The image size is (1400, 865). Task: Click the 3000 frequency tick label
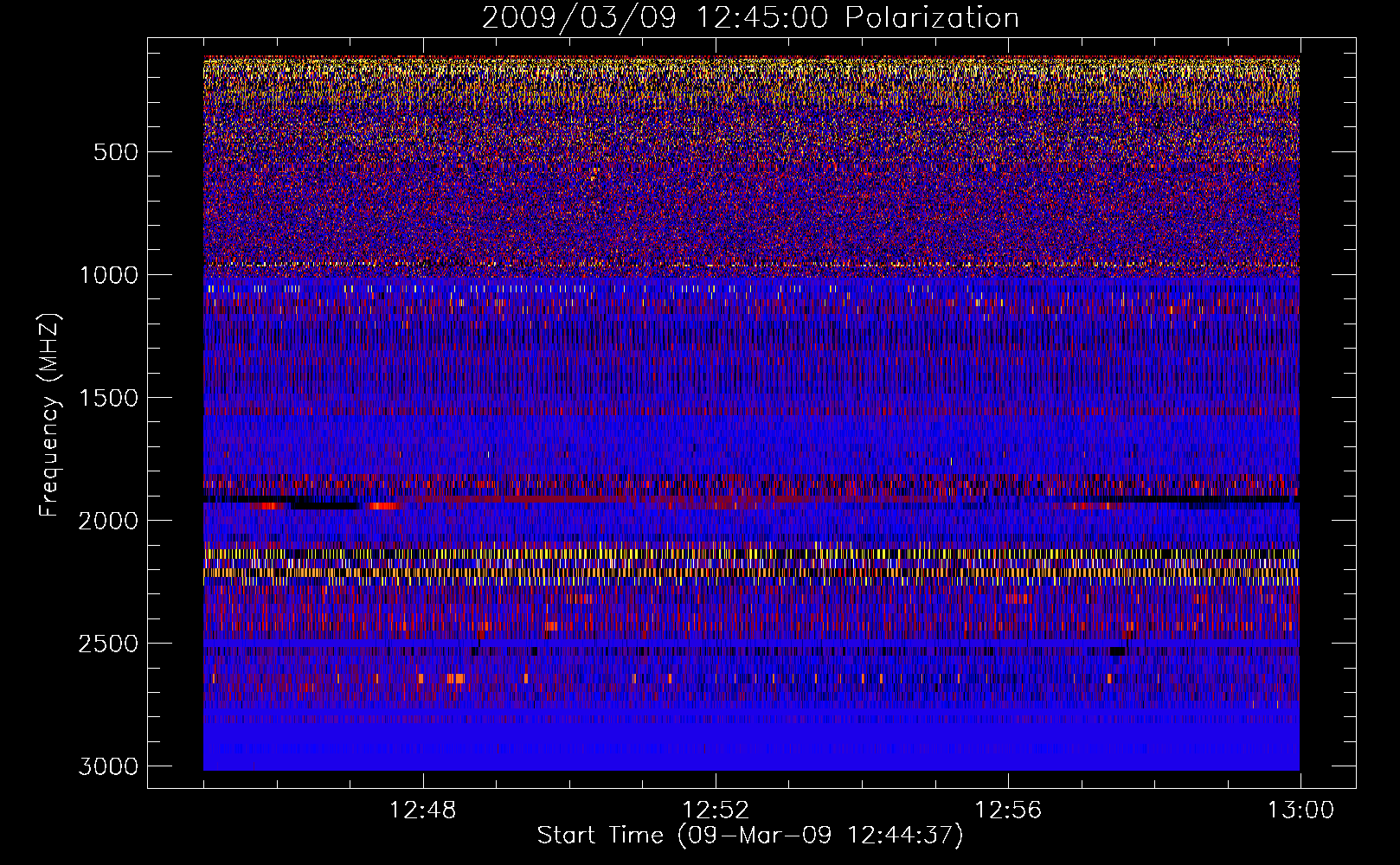coord(108,766)
